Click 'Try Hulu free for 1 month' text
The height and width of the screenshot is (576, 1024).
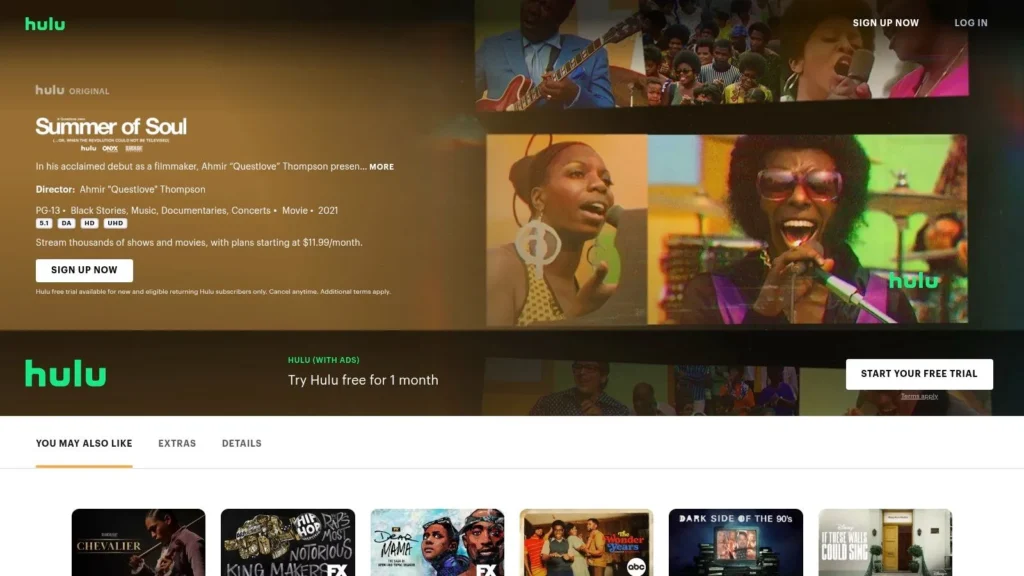tap(363, 380)
